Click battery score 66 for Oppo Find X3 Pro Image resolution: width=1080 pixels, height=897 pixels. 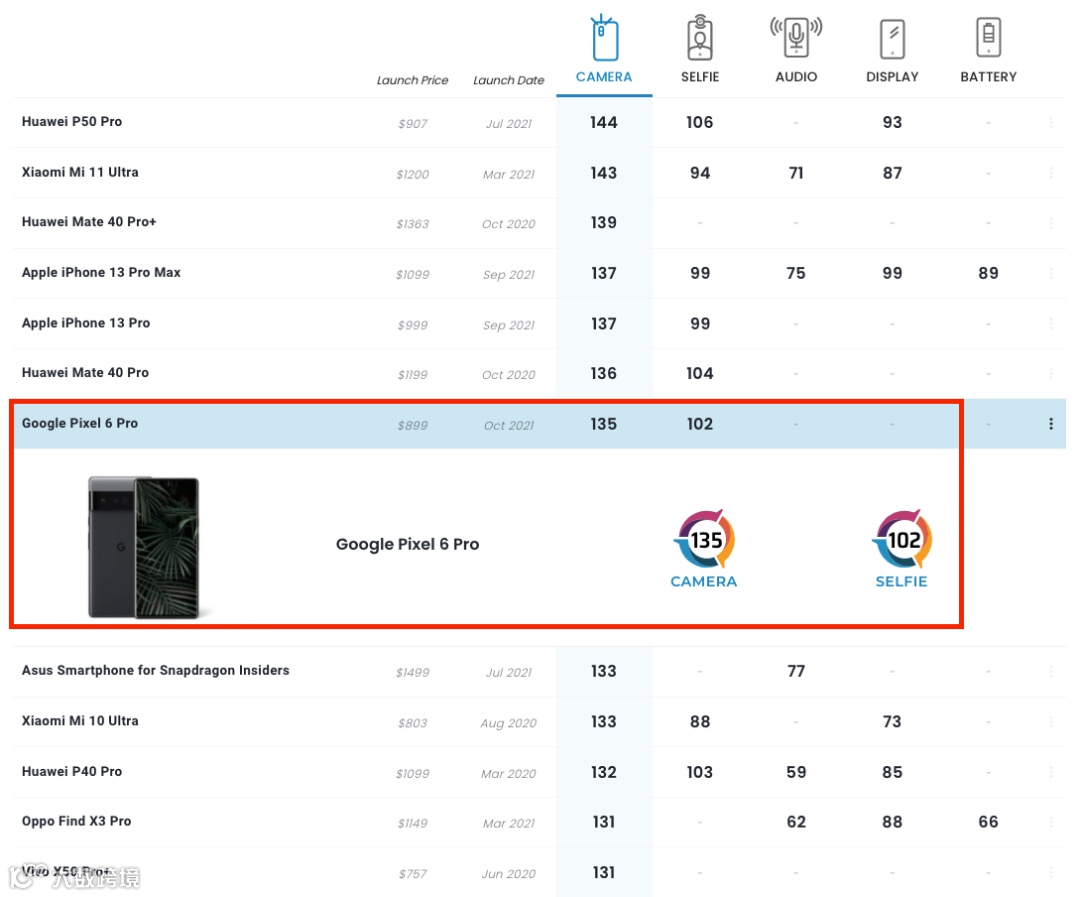pyautogui.click(x=988, y=822)
